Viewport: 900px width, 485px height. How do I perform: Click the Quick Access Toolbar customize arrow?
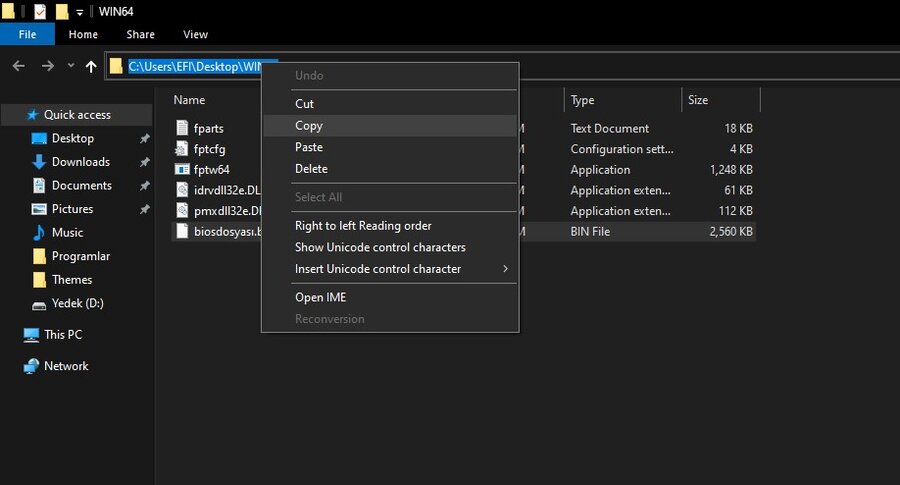[80, 12]
